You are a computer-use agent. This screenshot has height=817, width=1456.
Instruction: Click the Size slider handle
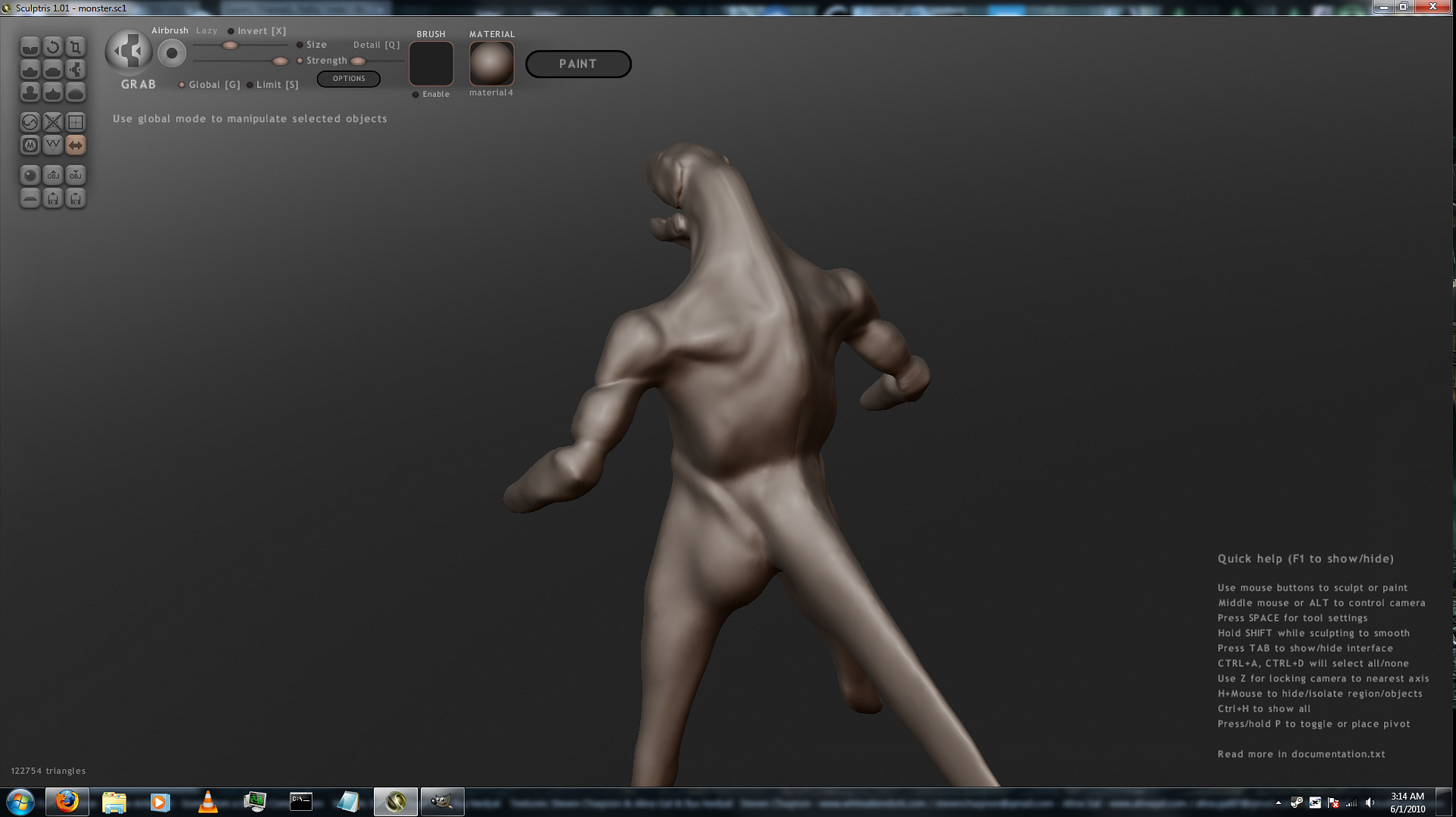(x=230, y=45)
